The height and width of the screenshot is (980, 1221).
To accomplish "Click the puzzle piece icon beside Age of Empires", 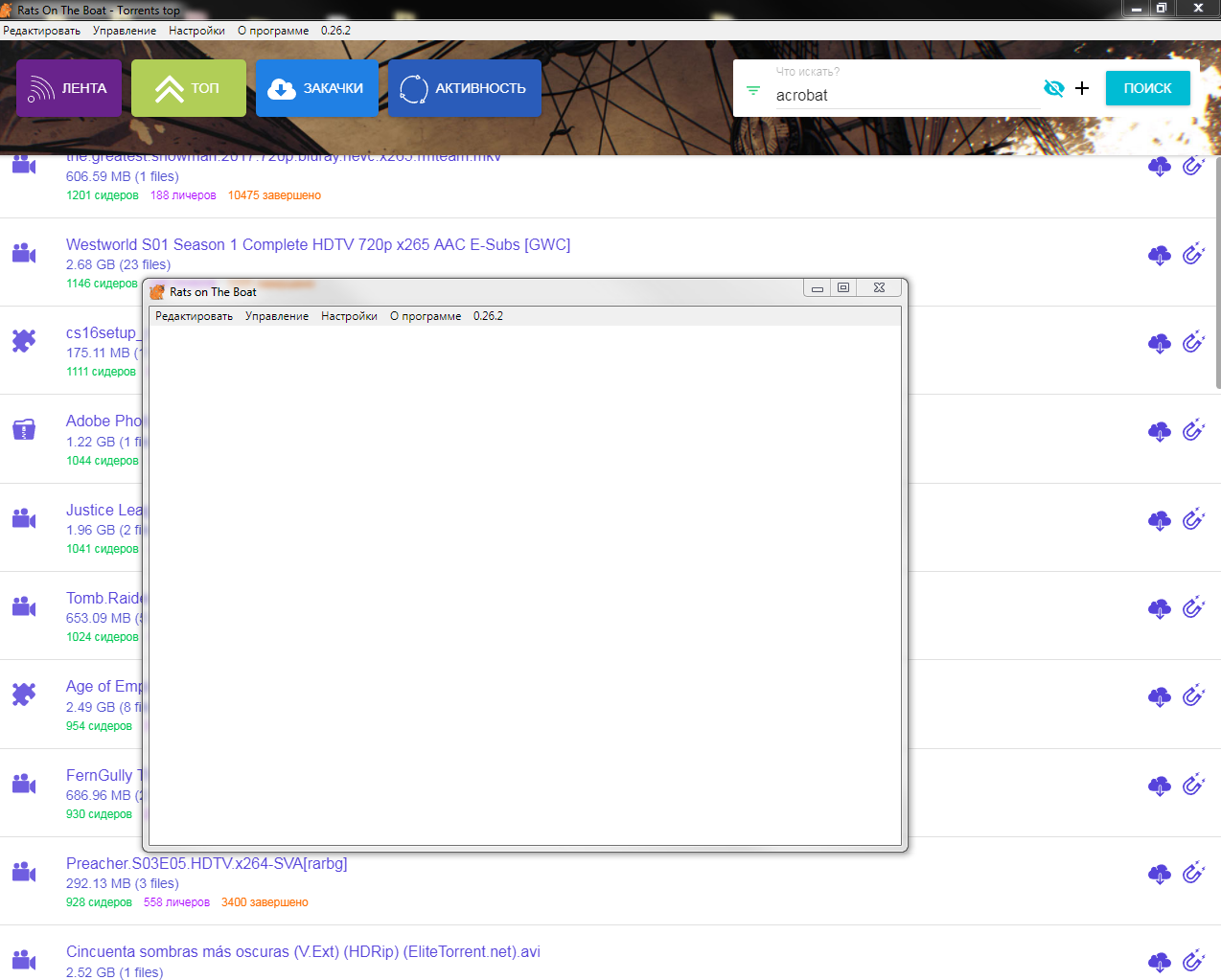I will tap(24, 694).
